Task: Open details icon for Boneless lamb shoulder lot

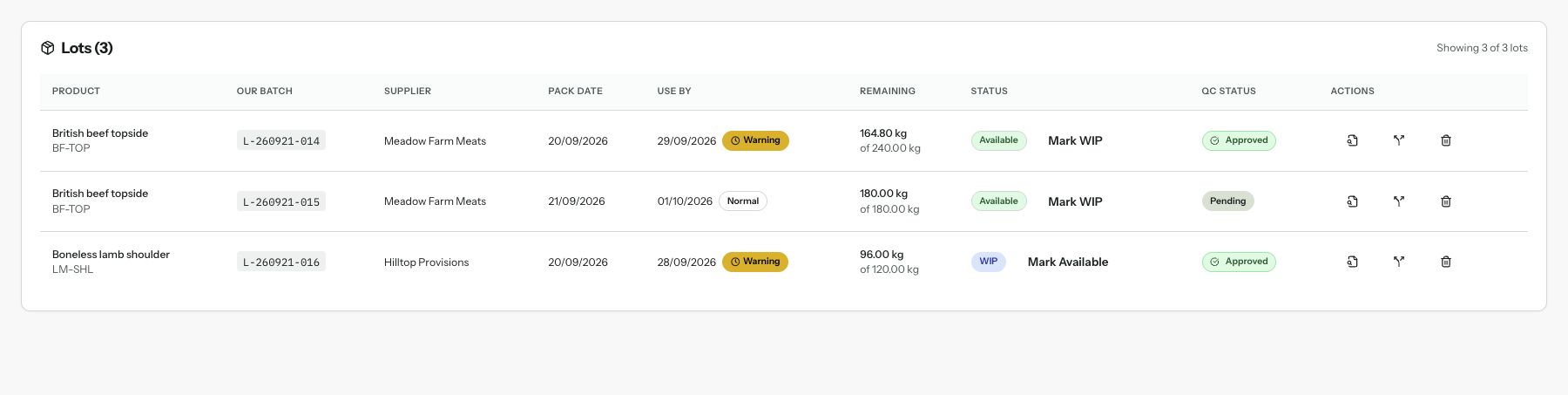Action: pos(1352,262)
